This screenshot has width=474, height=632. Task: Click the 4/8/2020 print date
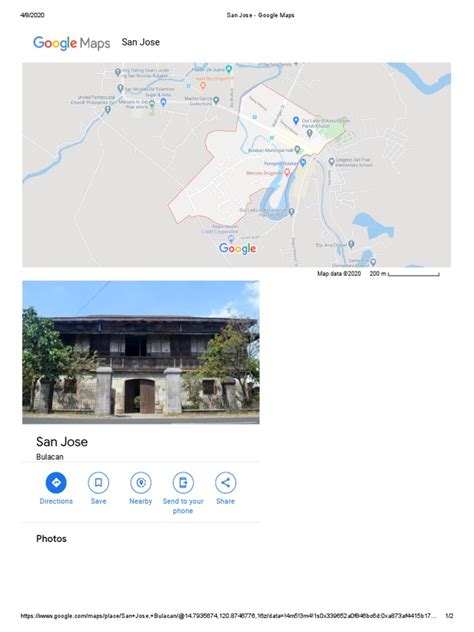(32, 15)
